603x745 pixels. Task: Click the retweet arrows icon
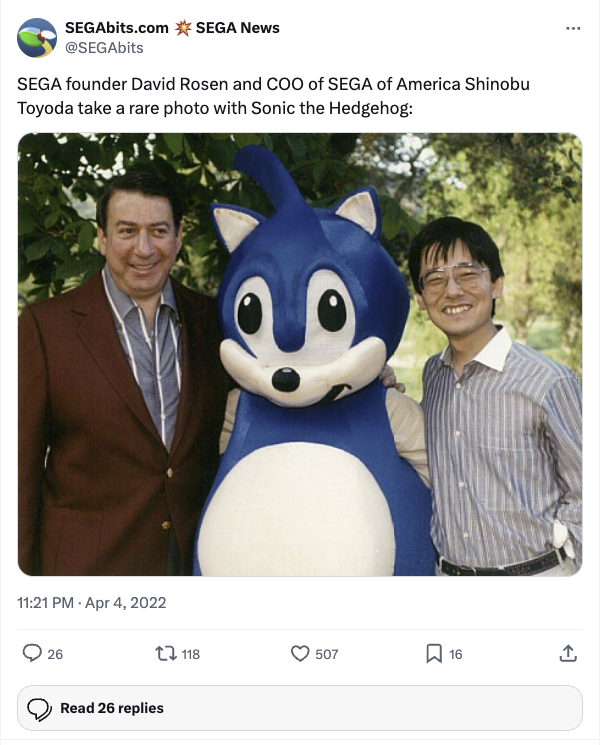pos(166,654)
